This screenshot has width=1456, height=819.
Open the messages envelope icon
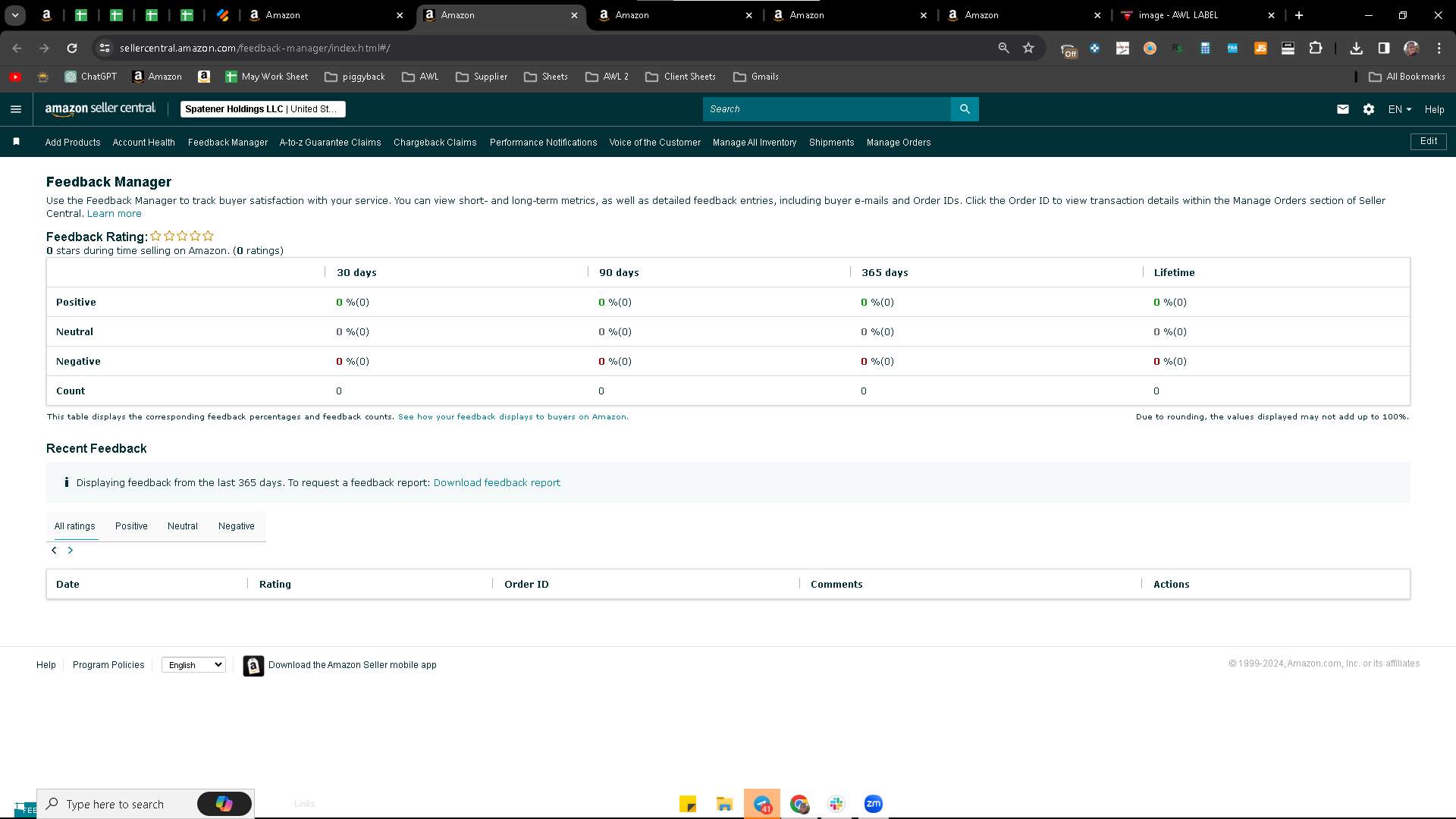click(1343, 109)
